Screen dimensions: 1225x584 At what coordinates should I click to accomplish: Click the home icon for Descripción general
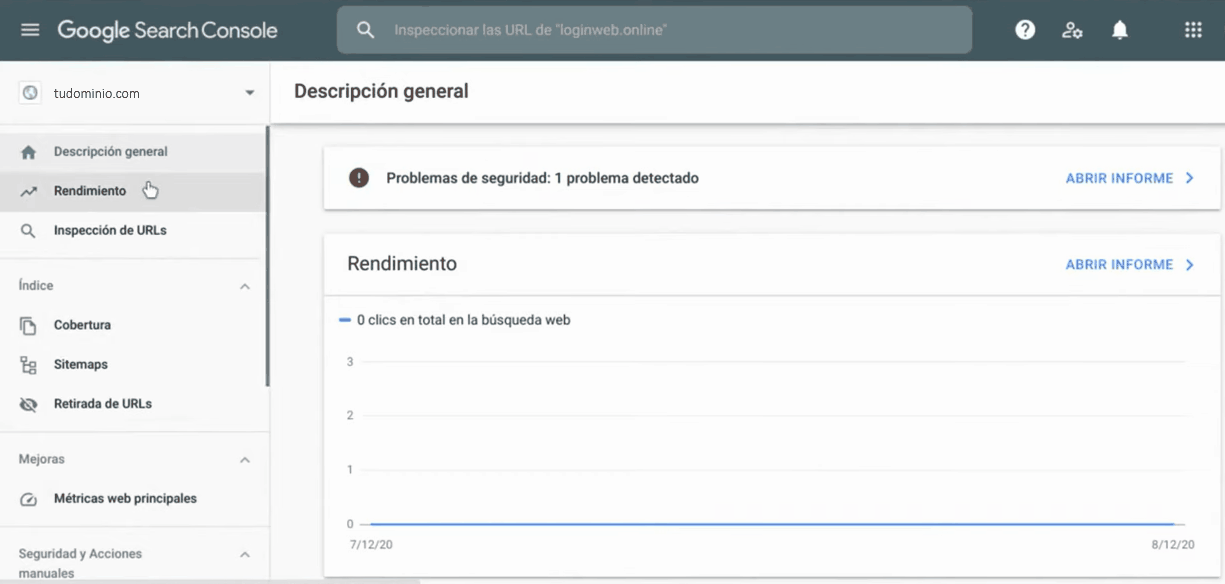click(28, 152)
